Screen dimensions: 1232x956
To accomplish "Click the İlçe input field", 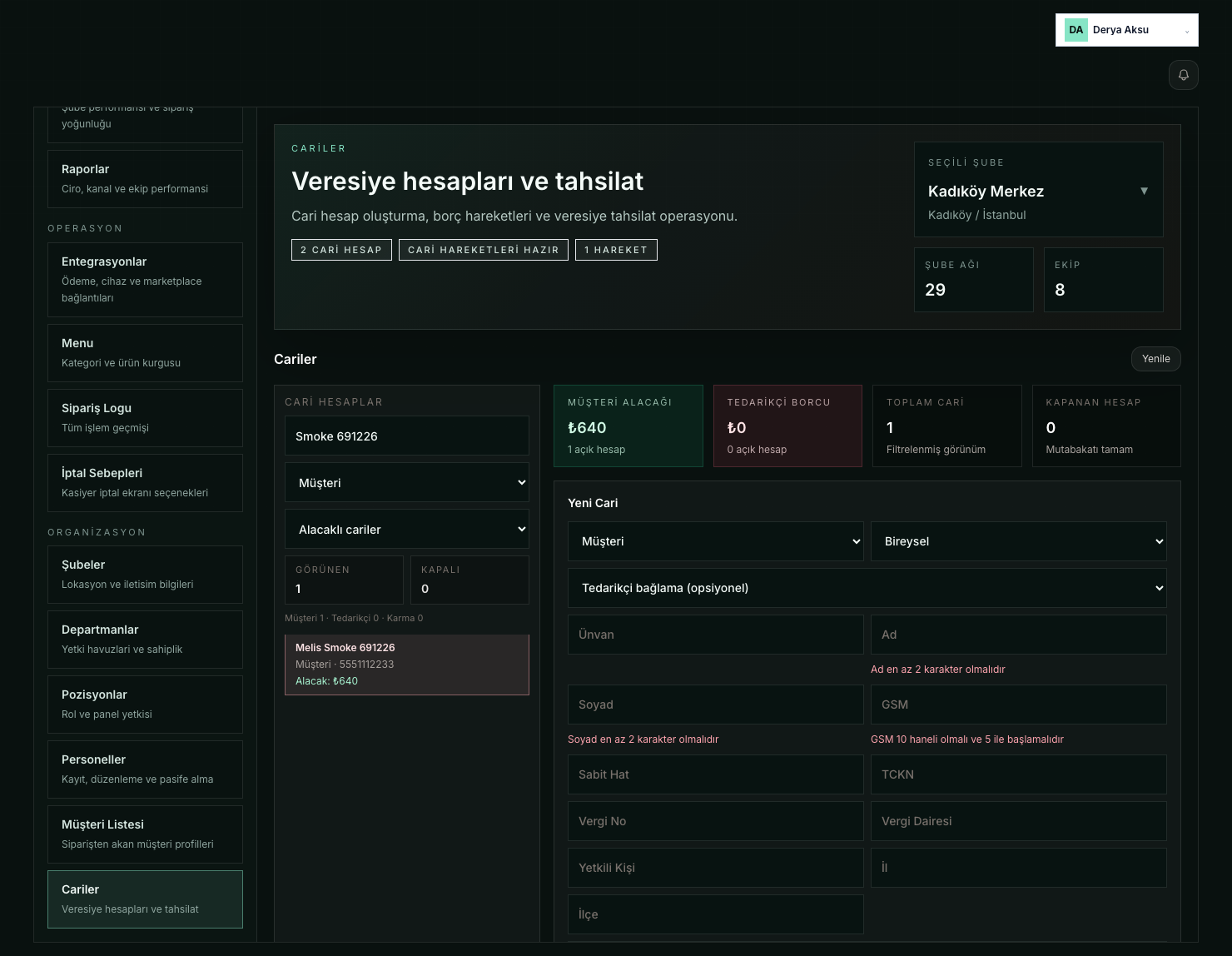I will point(716,914).
